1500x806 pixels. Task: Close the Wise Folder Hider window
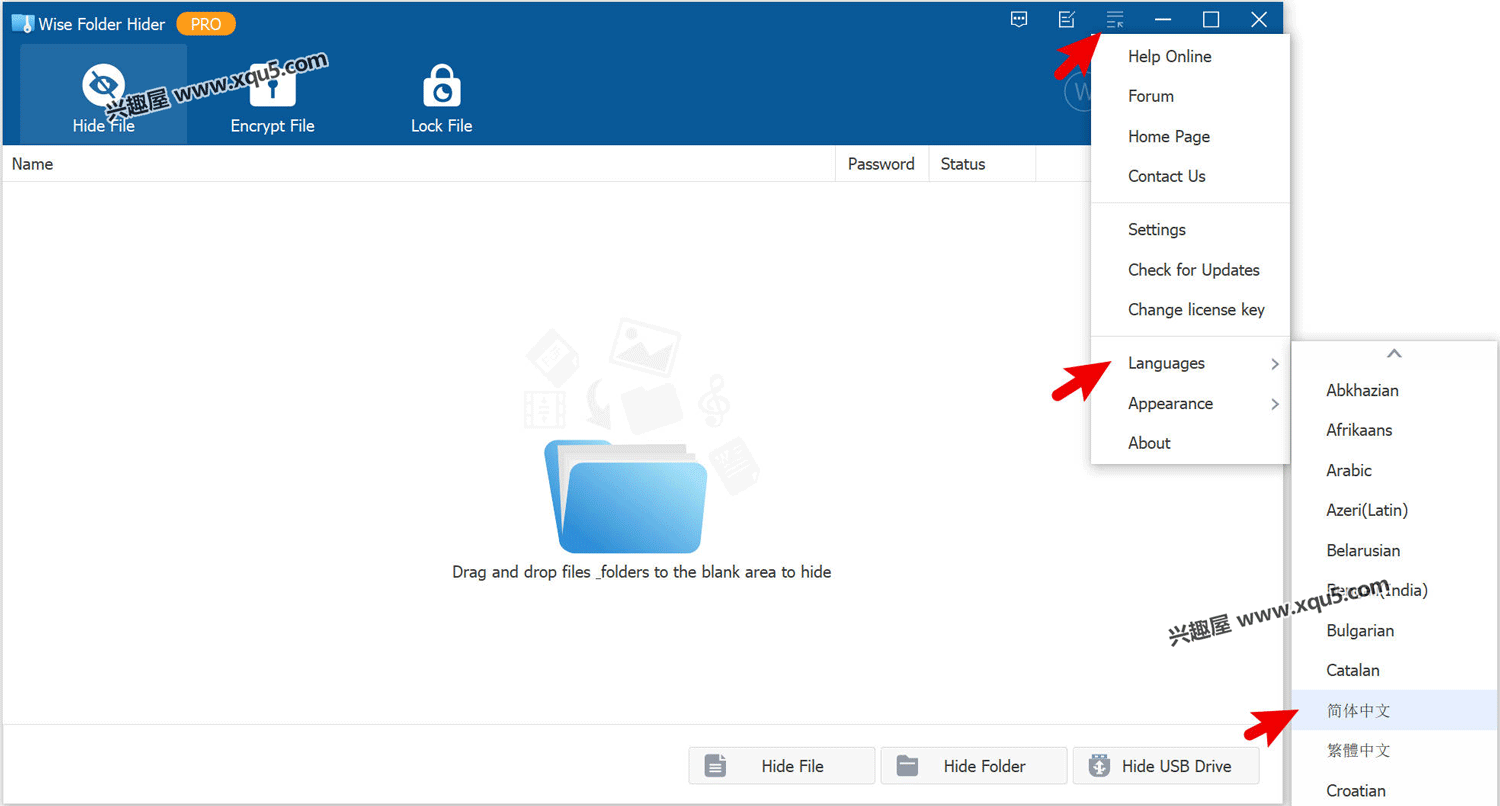[1259, 19]
